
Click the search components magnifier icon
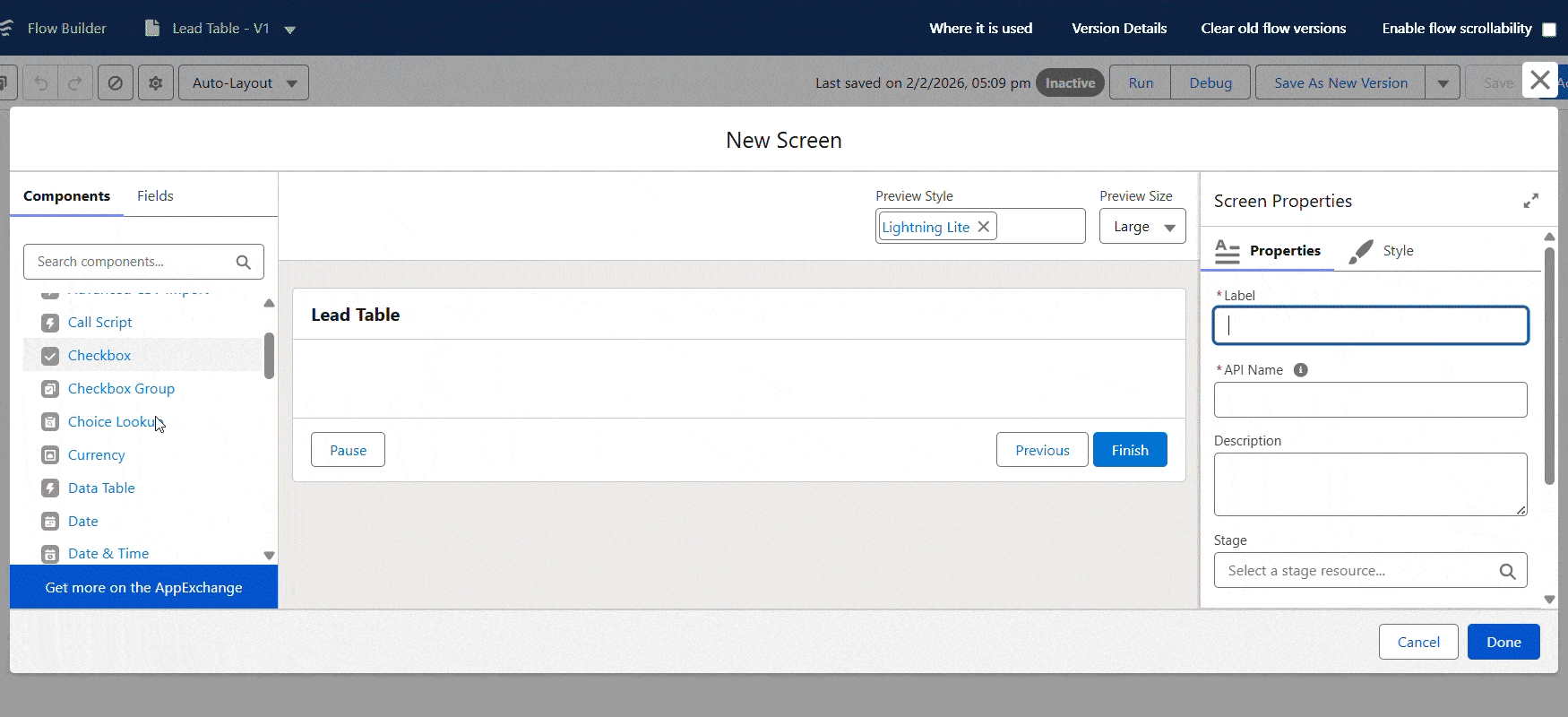[x=243, y=262]
